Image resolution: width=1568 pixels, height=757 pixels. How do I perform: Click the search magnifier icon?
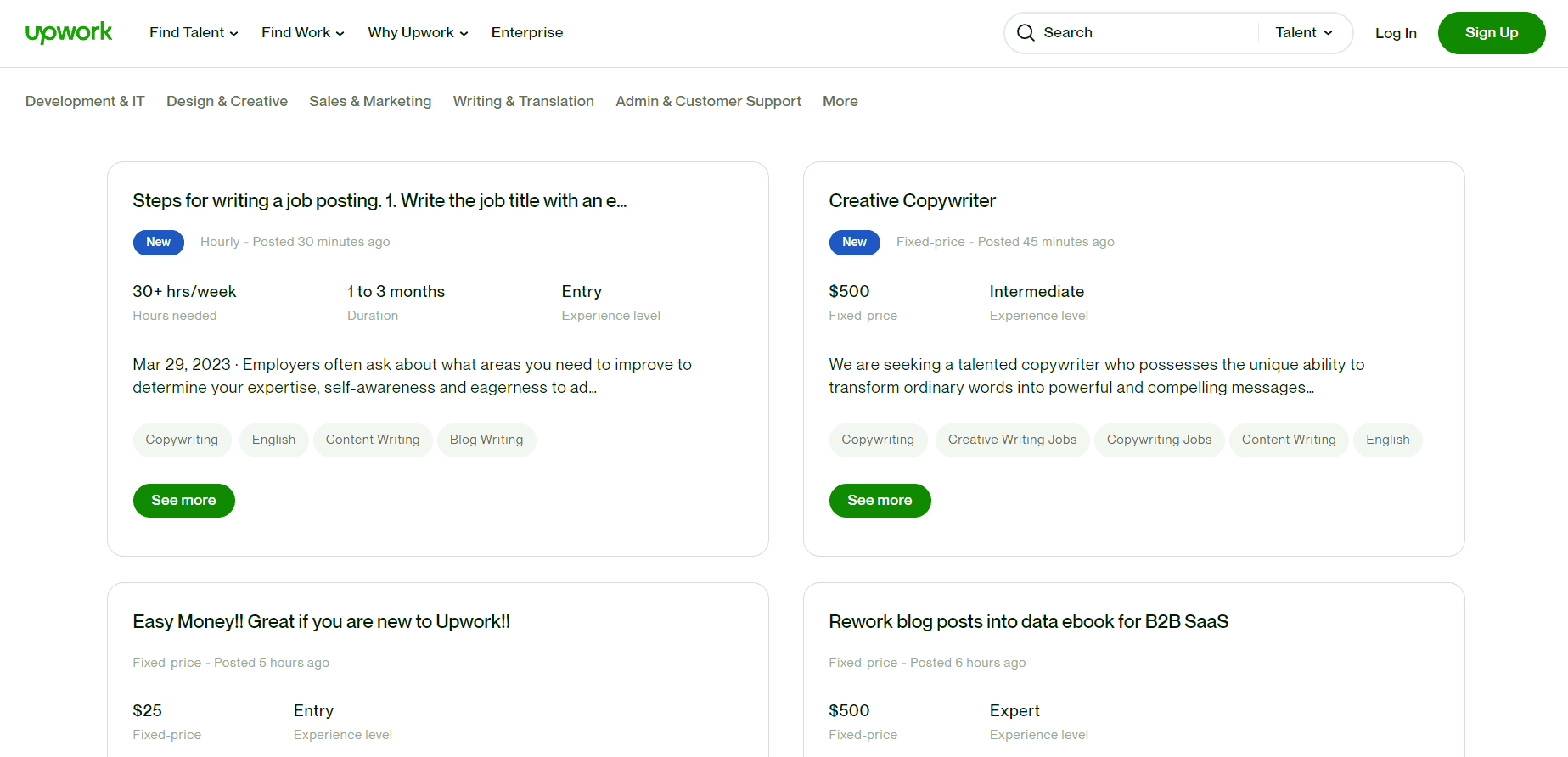(1026, 33)
